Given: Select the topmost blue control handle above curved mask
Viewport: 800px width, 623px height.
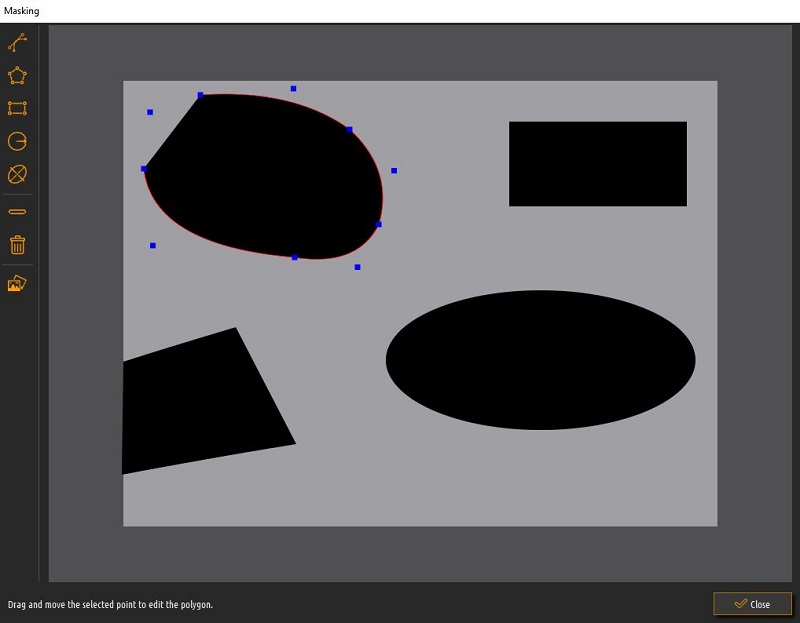Looking at the screenshot, I should [x=293, y=89].
